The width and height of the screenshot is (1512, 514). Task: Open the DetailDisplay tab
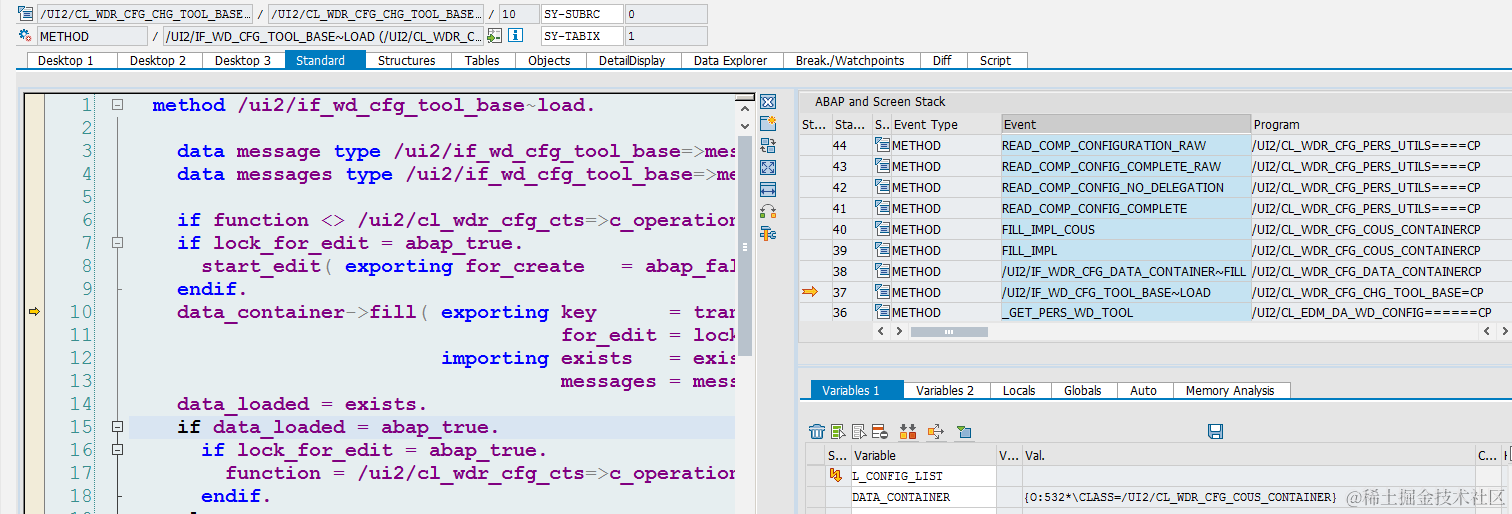pyautogui.click(x=632, y=61)
